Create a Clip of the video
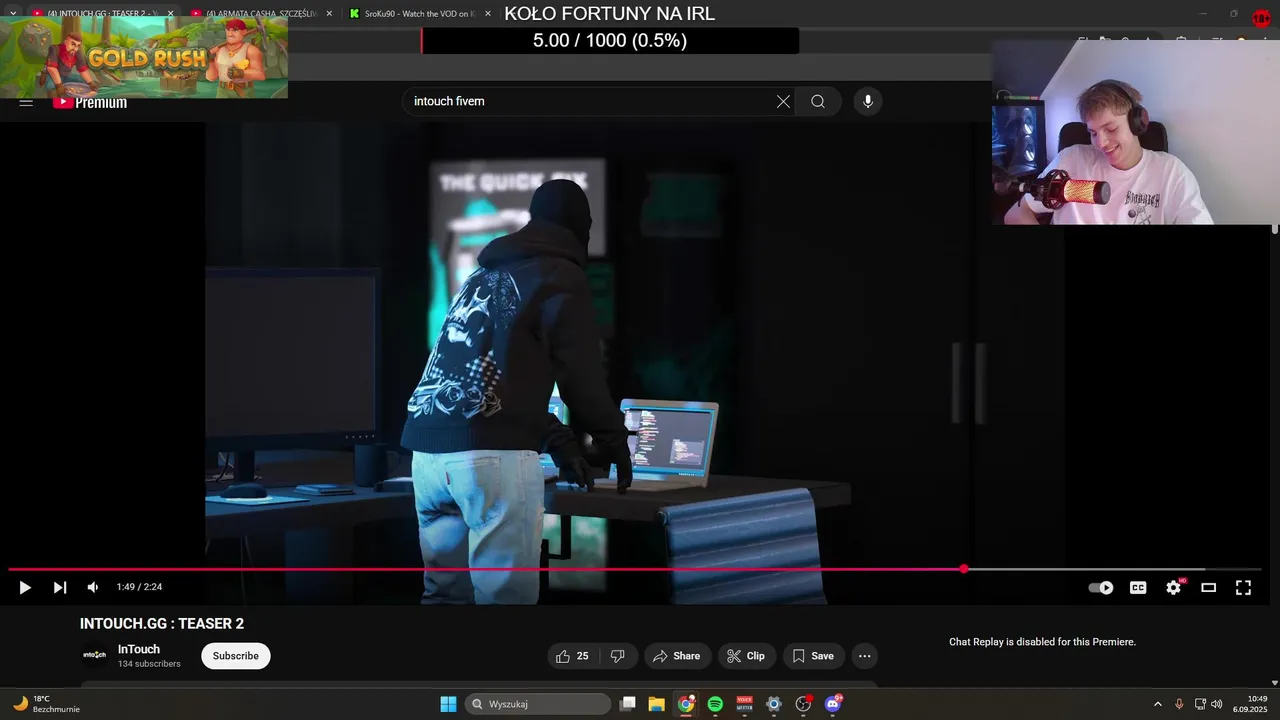1280x720 pixels. (746, 656)
